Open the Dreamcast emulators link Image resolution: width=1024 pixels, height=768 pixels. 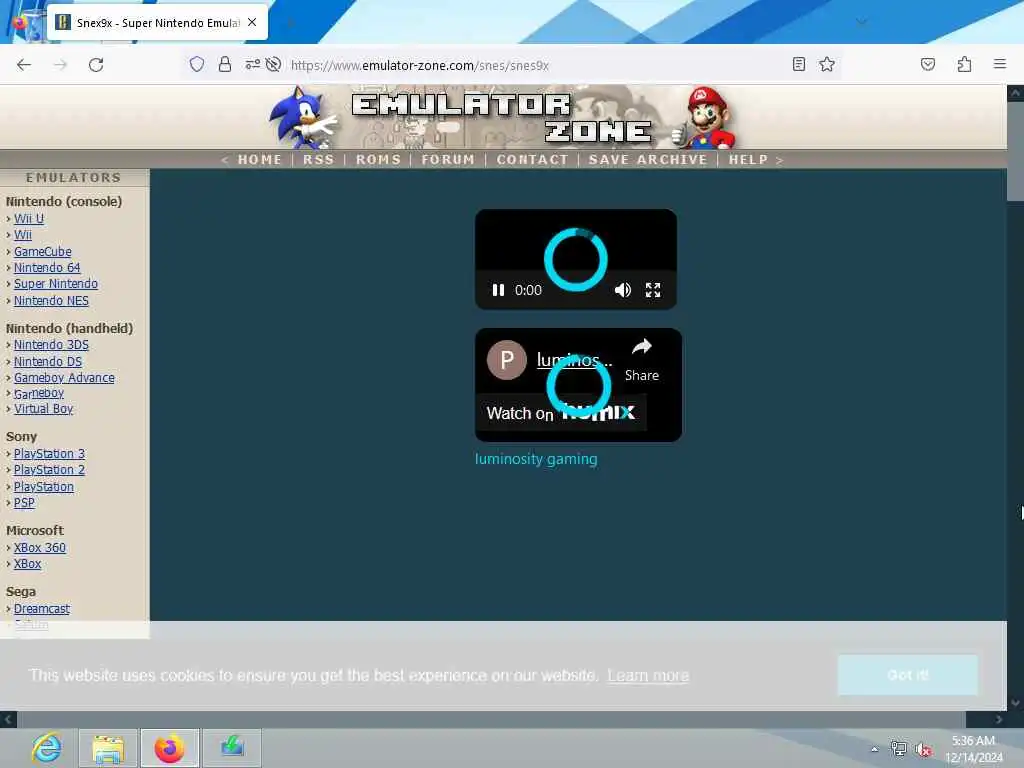click(x=42, y=609)
